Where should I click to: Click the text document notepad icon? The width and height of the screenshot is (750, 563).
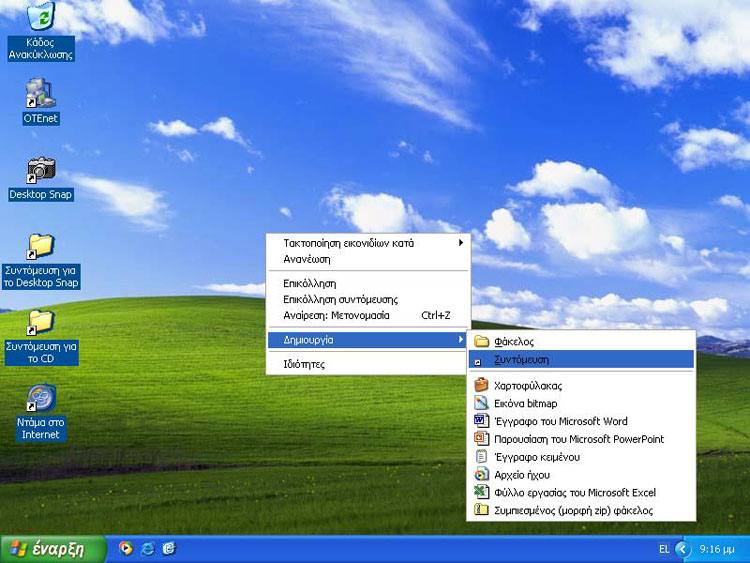pyautogui.click(x=481, y=456)
